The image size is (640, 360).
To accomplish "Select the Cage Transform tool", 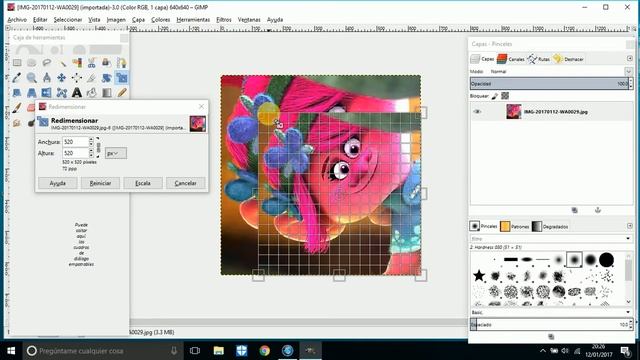I will [62, 93].
